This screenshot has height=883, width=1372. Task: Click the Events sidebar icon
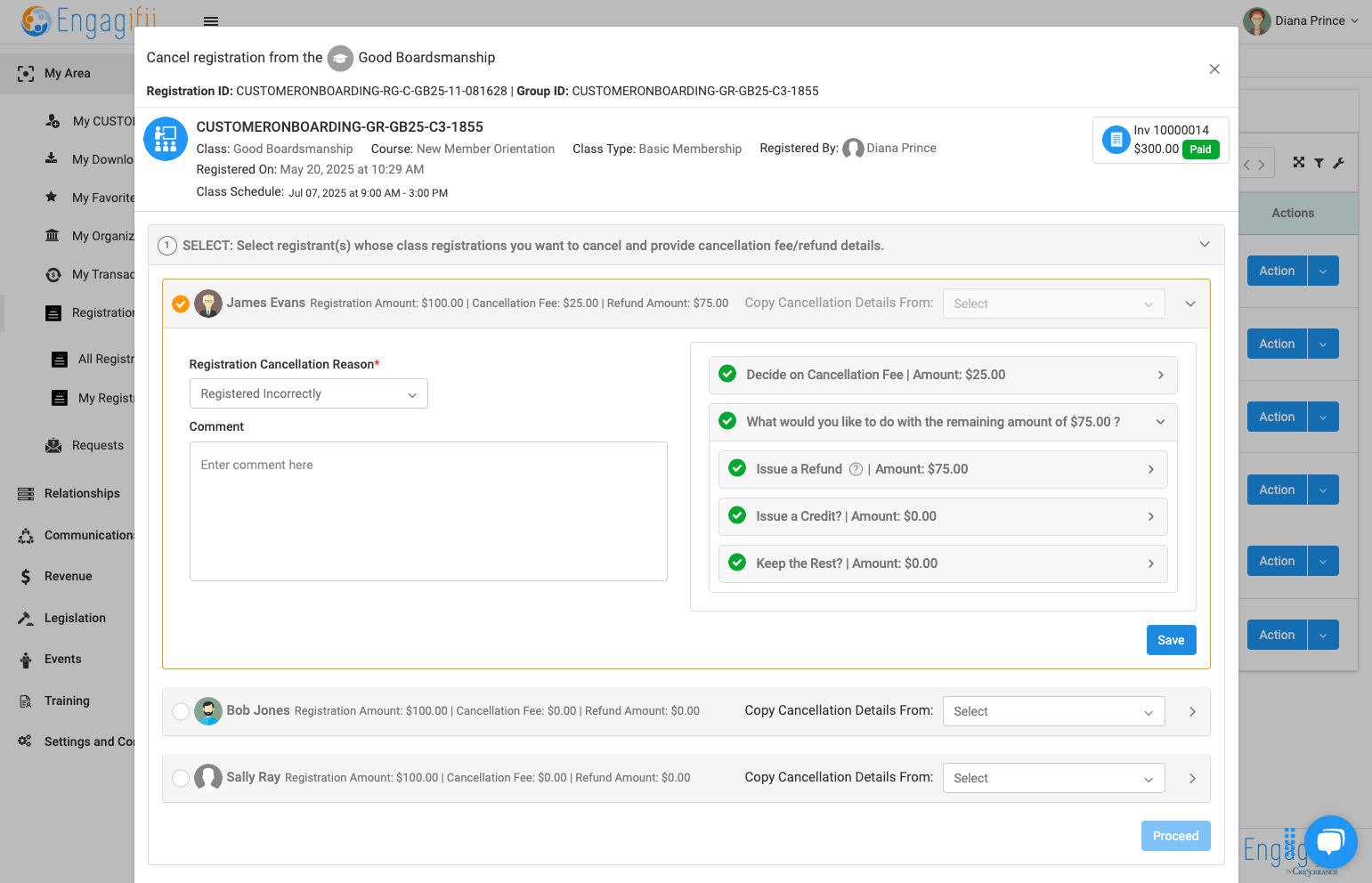[x=26, y=660]
